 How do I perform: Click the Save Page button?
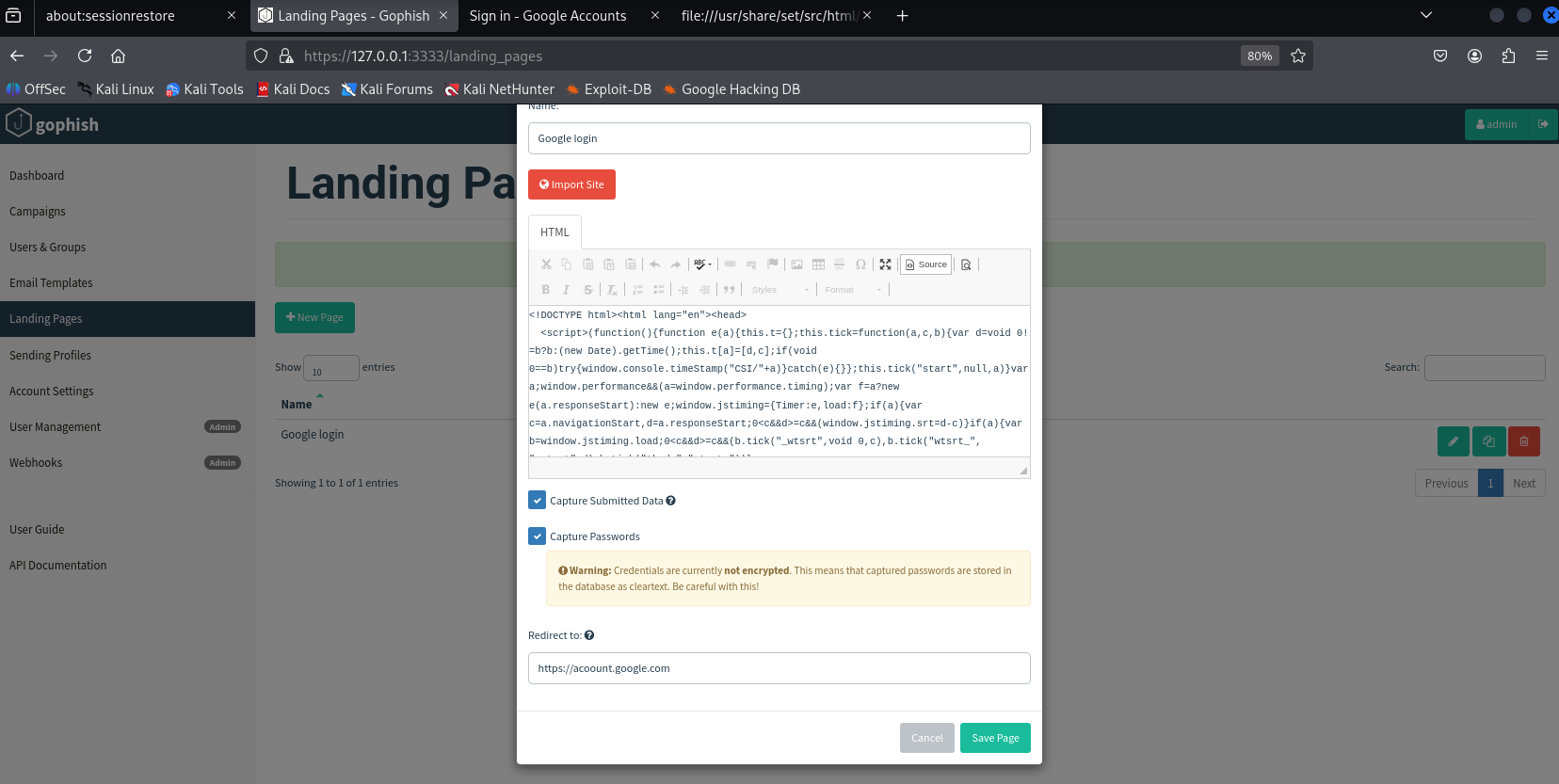coord(995,738)
